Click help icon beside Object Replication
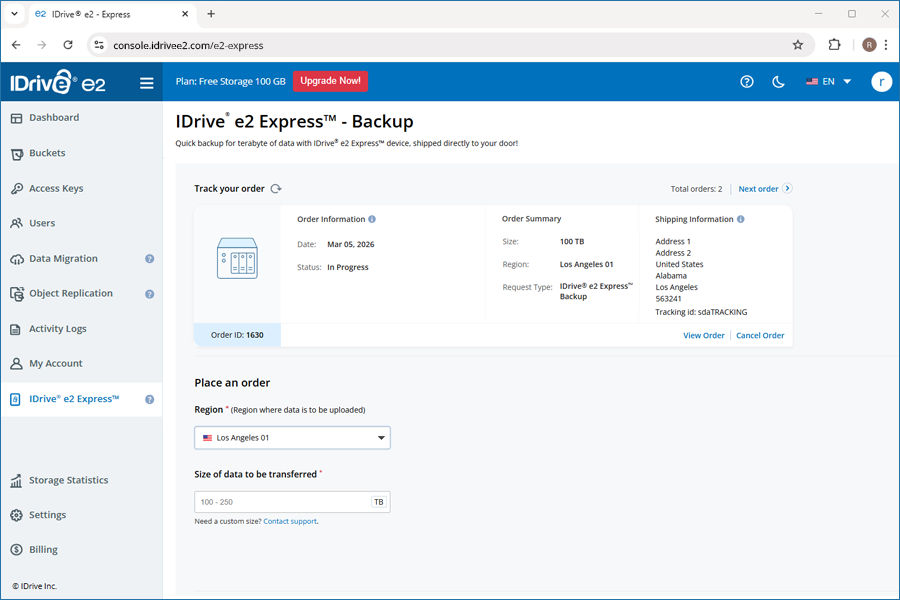The width and height of the screenshot is (900, 600). pos(149,294)
